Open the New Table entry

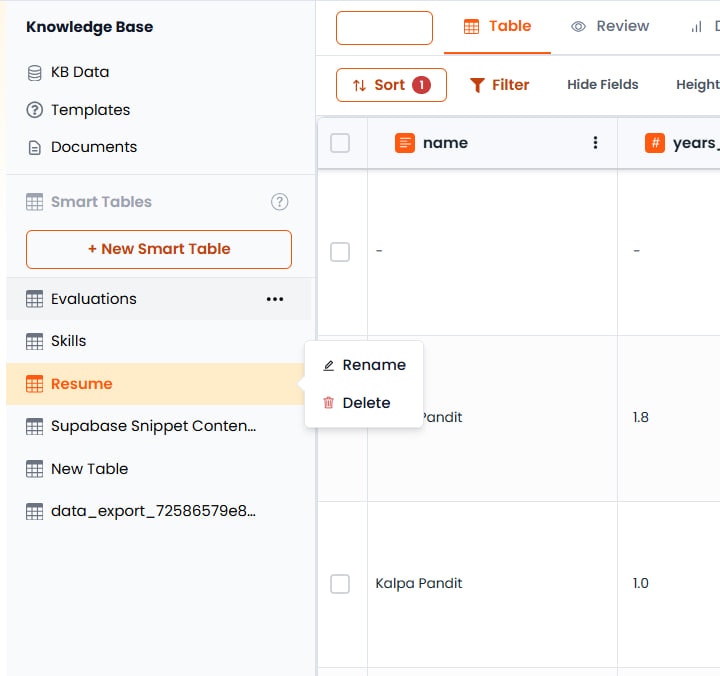click(158, 469)
